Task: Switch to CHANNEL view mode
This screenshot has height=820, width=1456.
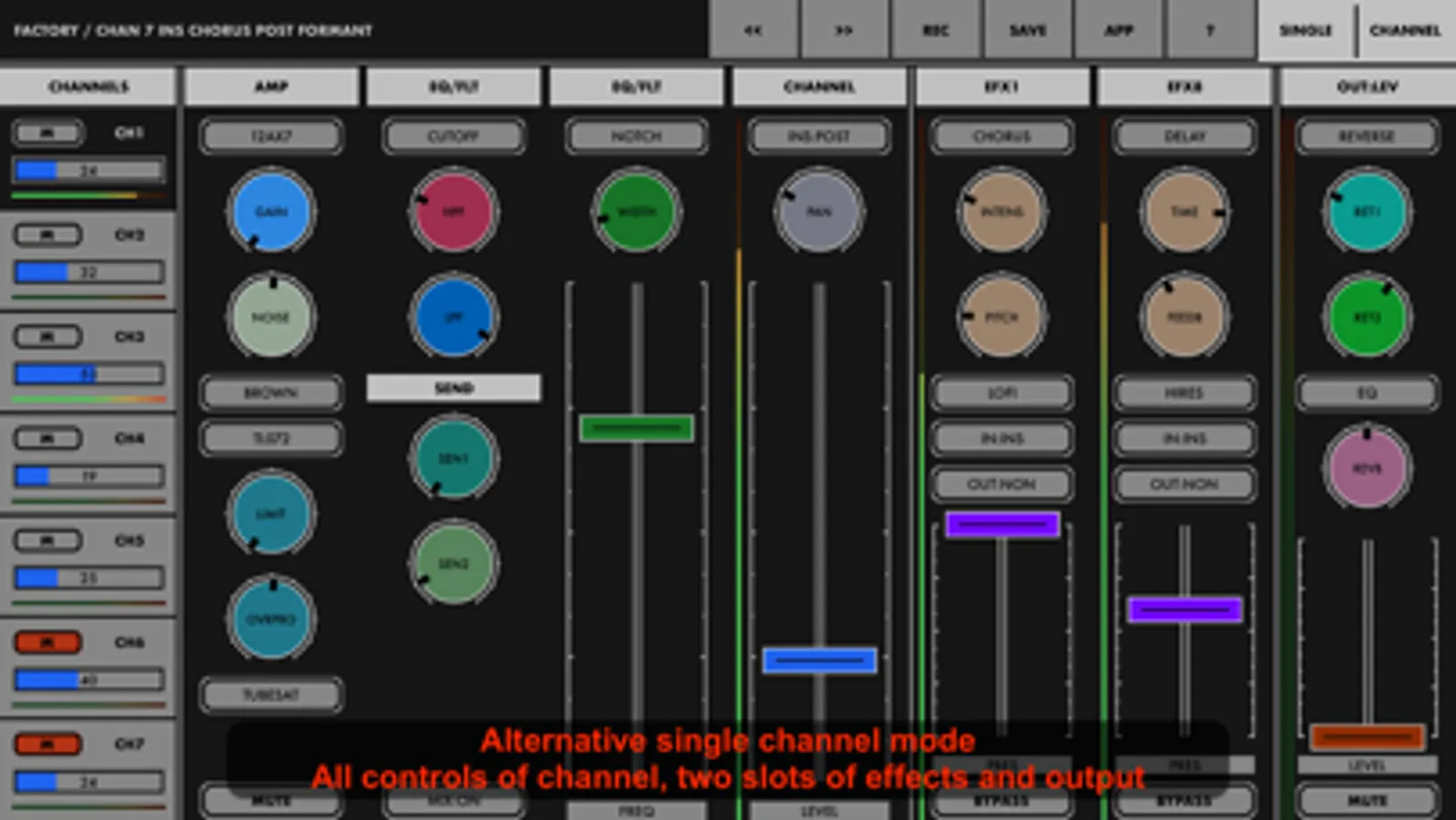Action: coord(1406,30)
